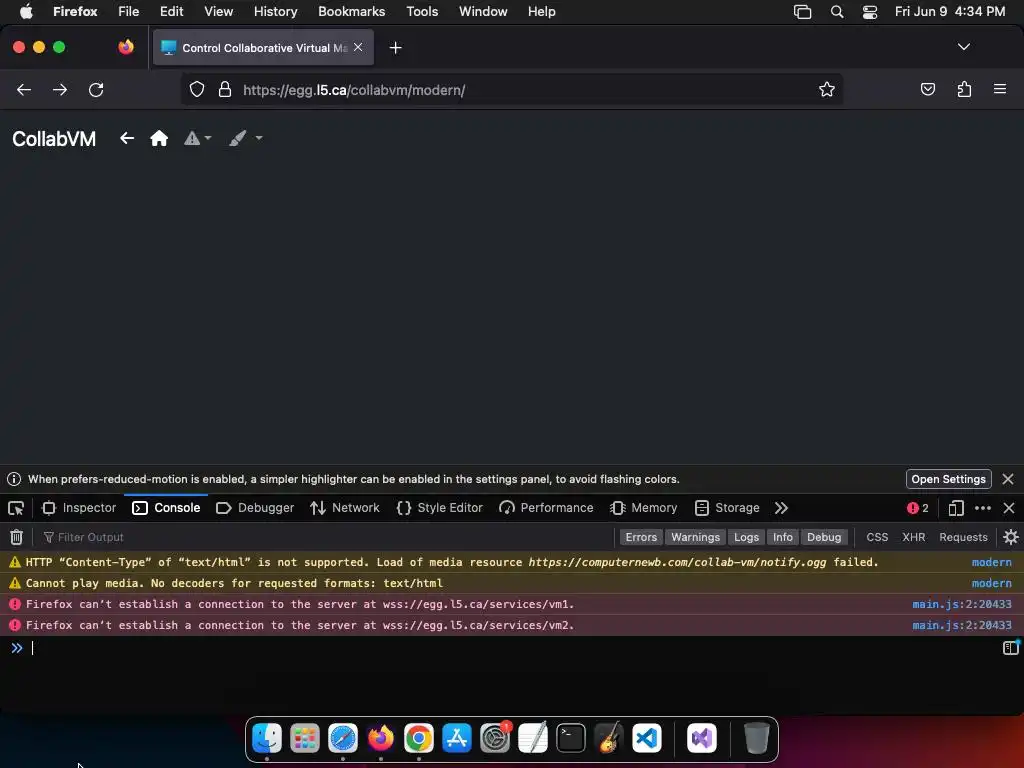Click the Filter Output field
Screen dimensions: 1024x768
coord(327,537)
